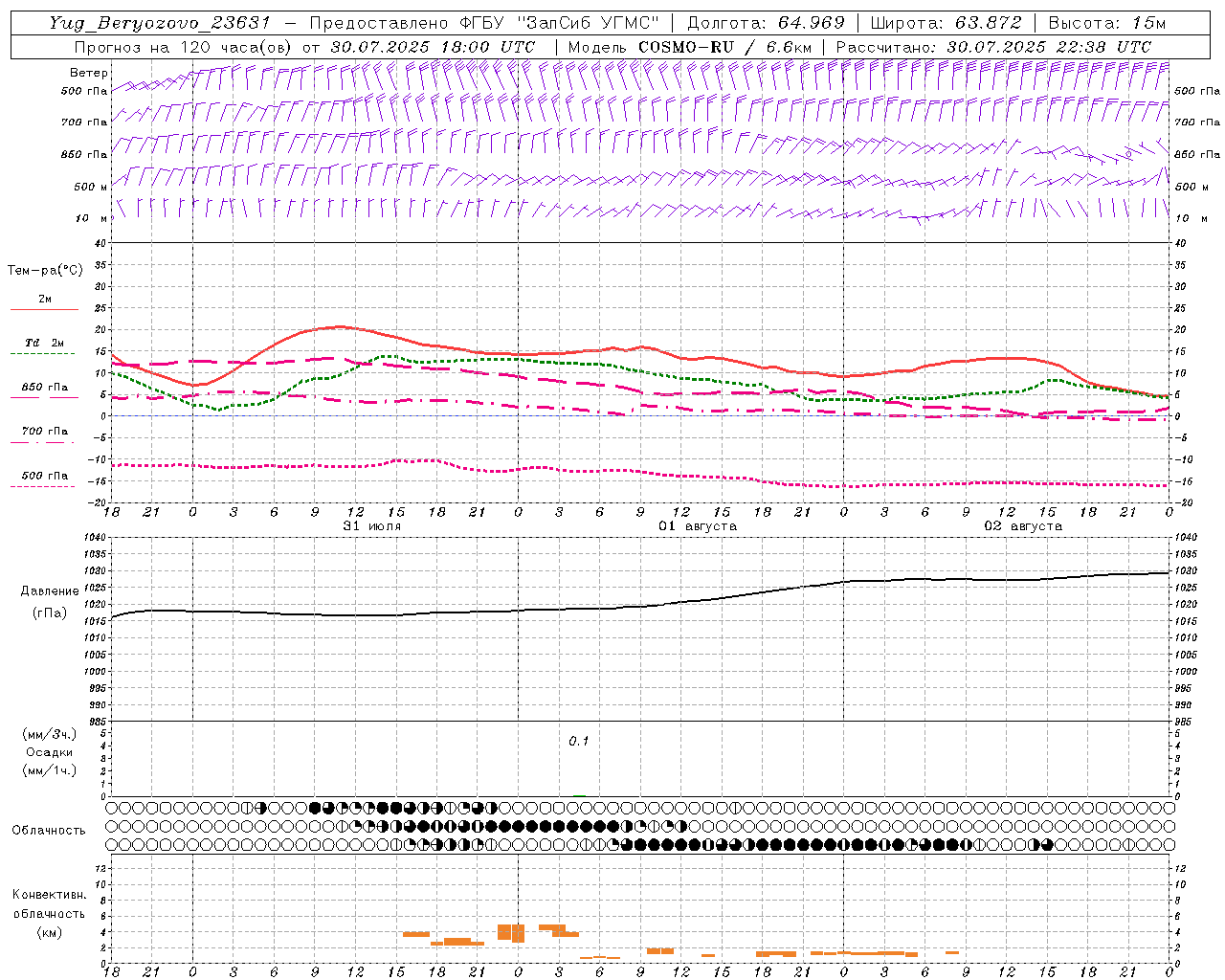The image size is (1225, 980).
Task: Click the (км) unit under convective cloudiness
Action: point(49,932)
